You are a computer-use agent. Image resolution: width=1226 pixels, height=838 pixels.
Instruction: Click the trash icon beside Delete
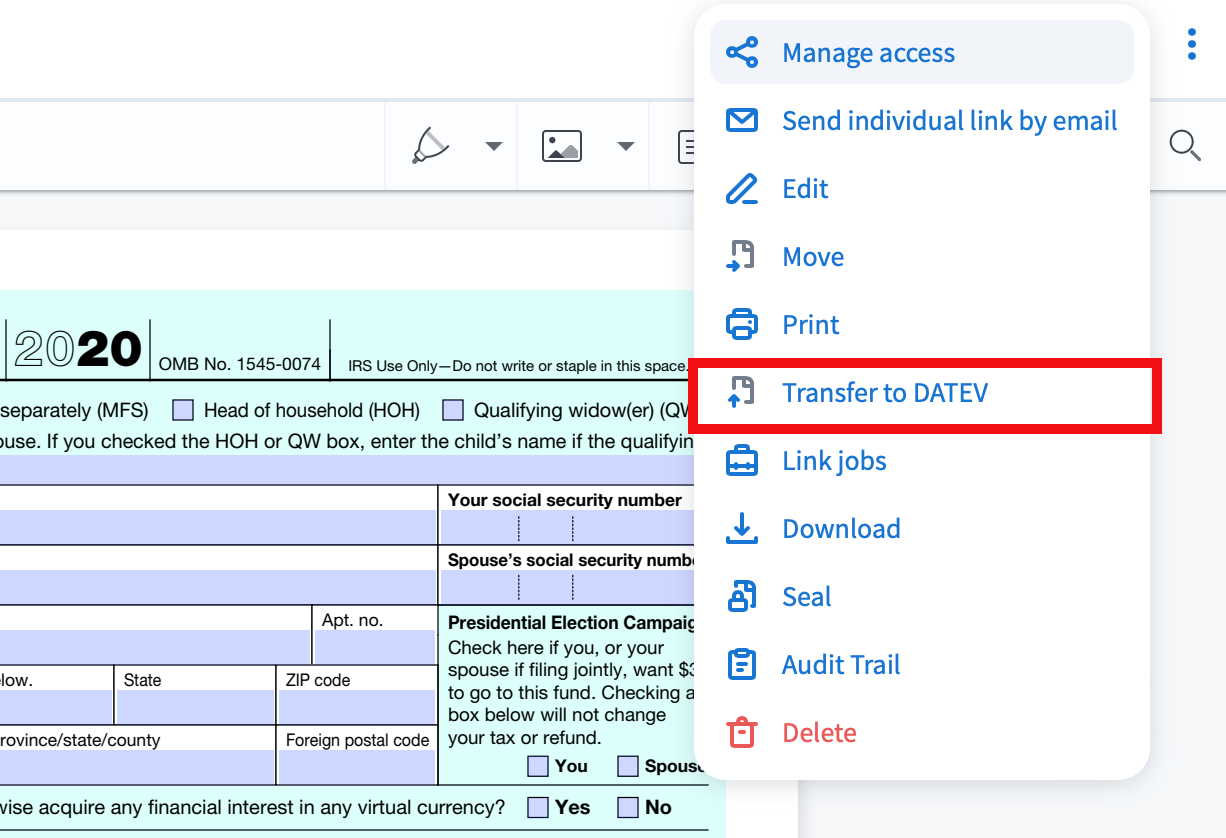[741, 733]
